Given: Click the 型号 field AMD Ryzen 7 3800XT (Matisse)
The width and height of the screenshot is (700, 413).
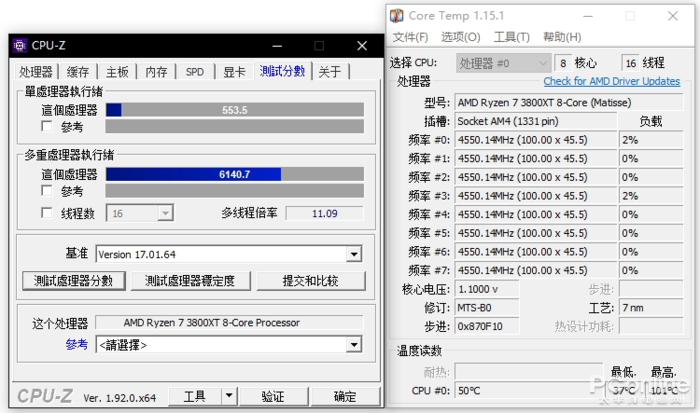Looking at the screenshot, I should [x=568, y=102].
